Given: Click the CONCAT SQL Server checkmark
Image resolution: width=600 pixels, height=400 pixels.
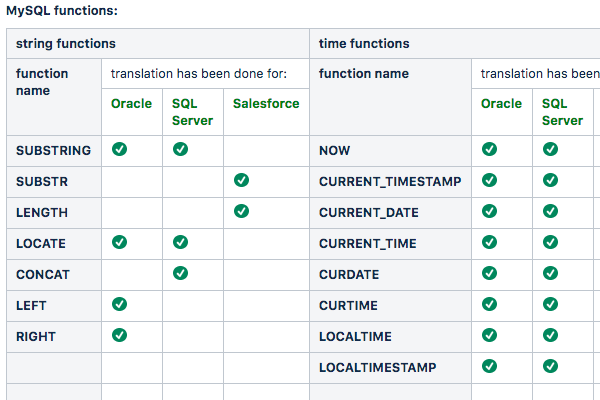Looking at the screenshot, I should tap(180, 274).
